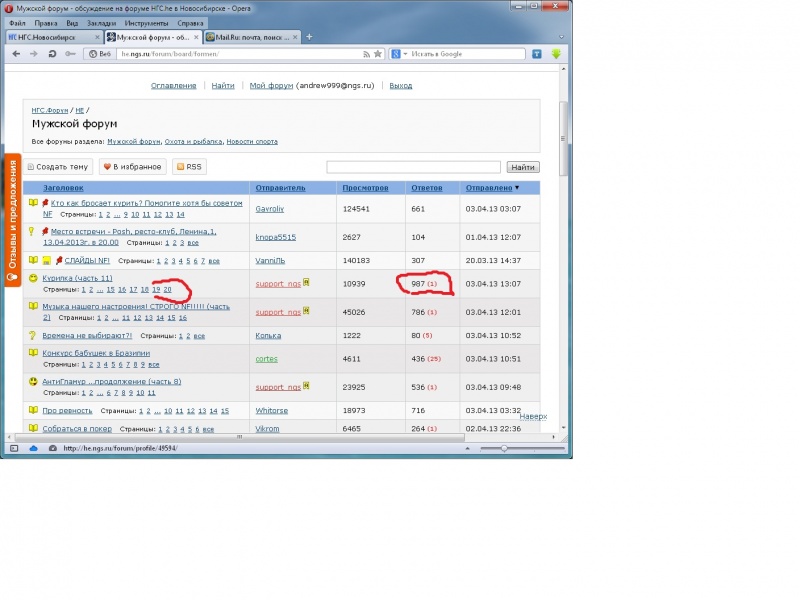Click the forum search input field
This screenshot has height=600, width=800.
(413, 167)
